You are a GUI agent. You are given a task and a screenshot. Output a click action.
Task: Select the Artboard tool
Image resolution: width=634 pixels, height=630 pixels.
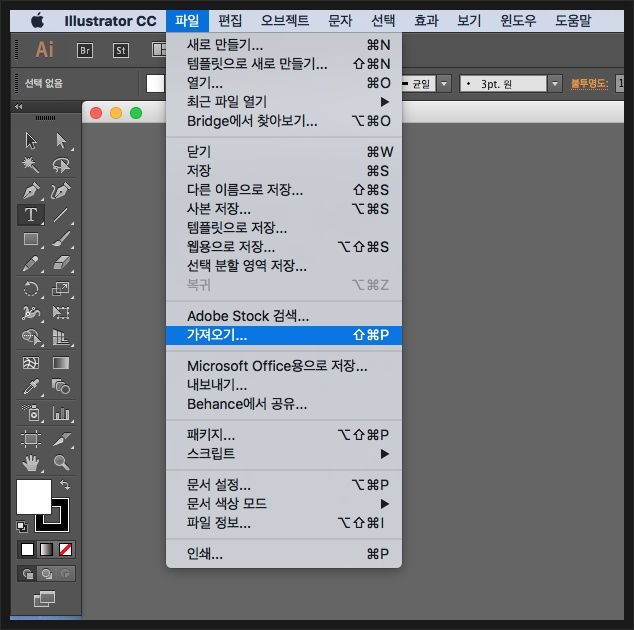31,439
